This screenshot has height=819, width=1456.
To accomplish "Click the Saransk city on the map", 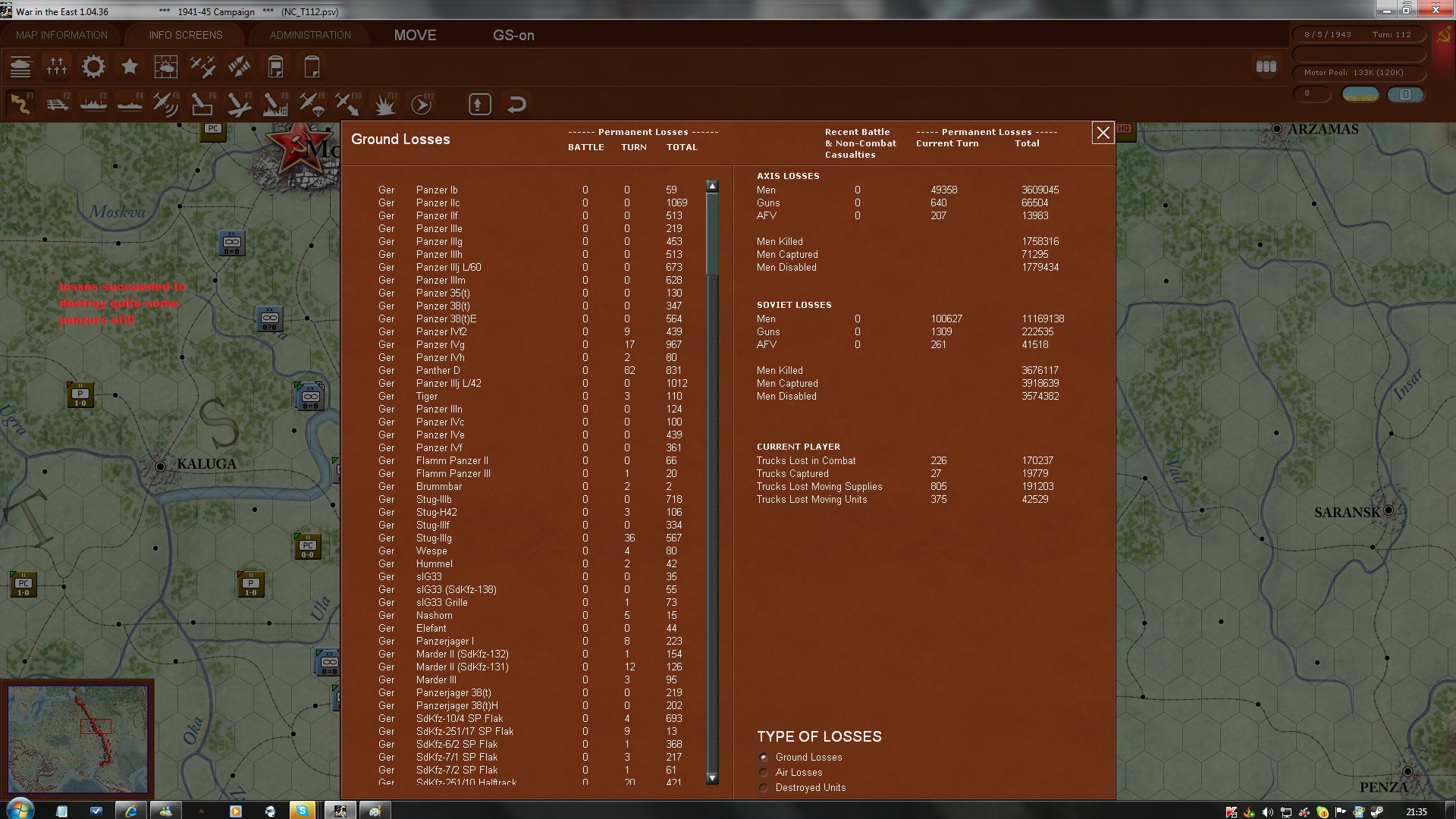I will click(1389, 510).
